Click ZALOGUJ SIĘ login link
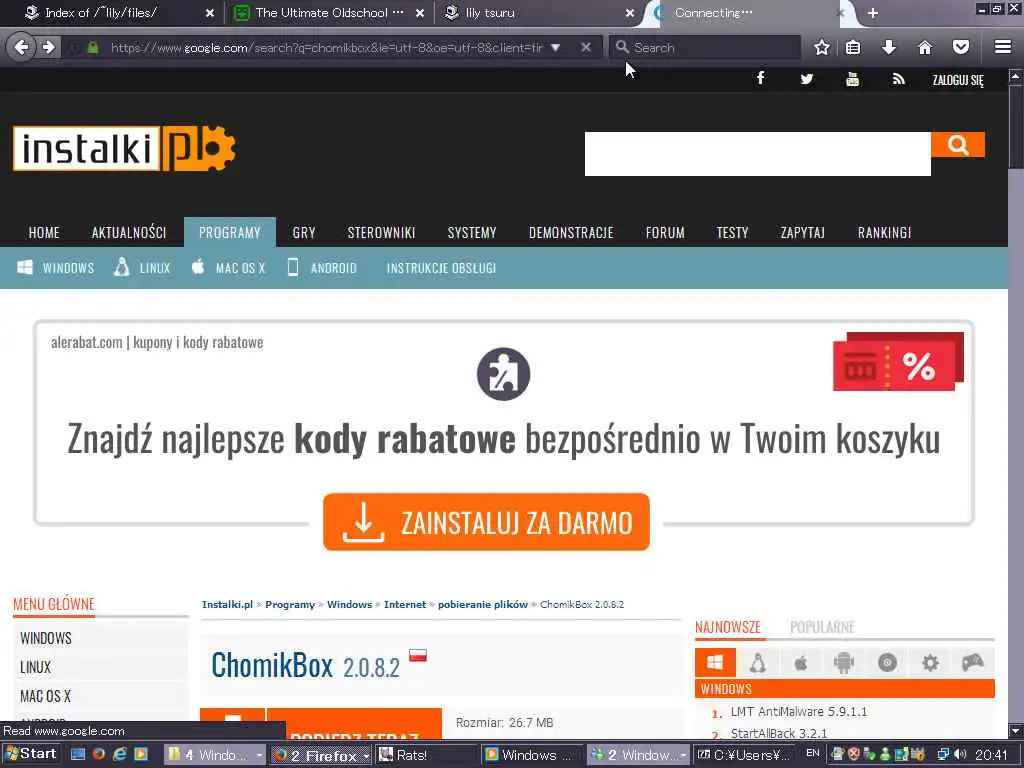The height and width of the screenshot is (768, 1024). (x=957, y=80)
